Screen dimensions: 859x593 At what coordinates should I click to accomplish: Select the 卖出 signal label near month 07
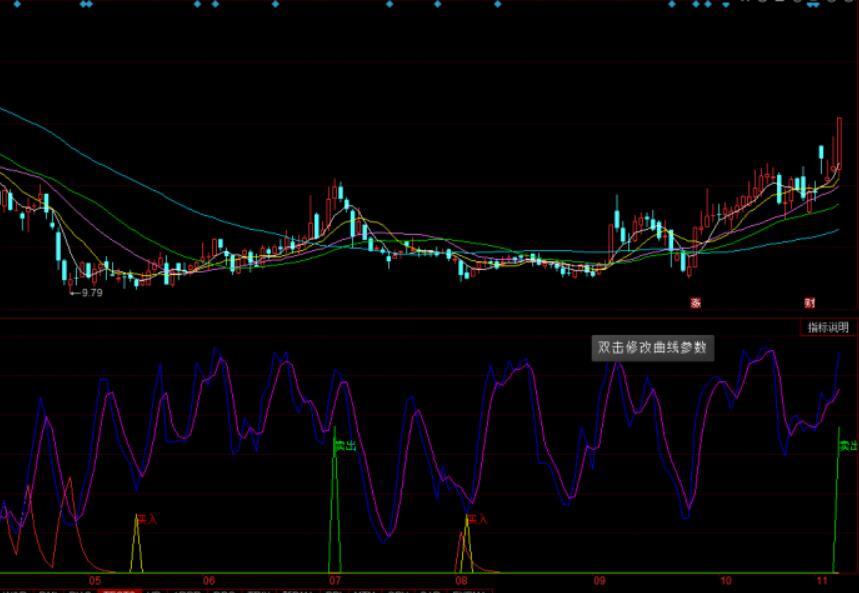pyautogui.click(x=345, y=445)
